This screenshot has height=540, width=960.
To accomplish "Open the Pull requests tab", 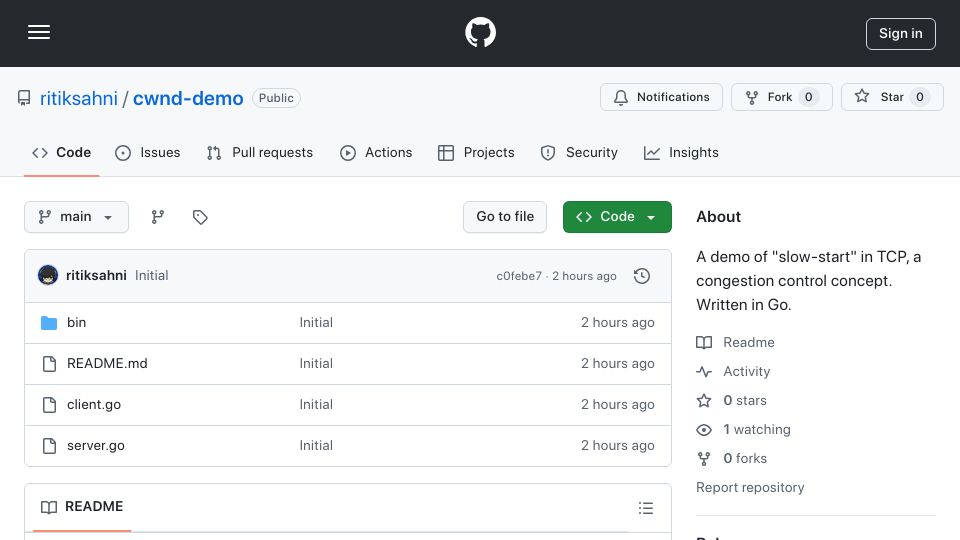I will pos(260,152).
